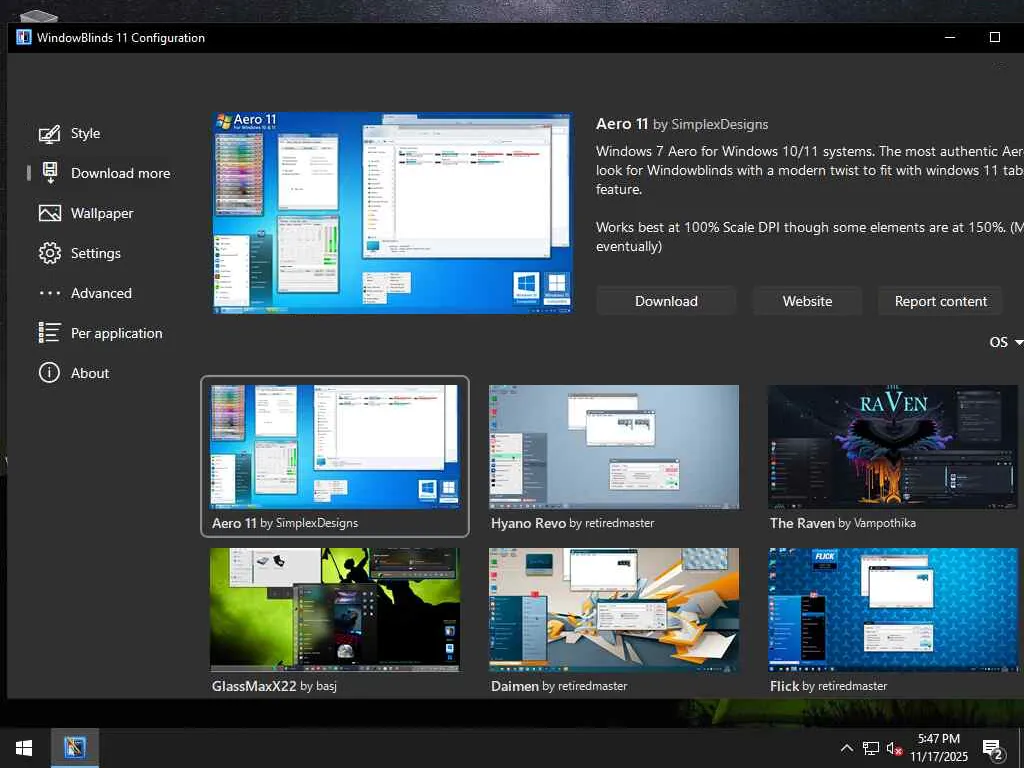The image size is (1024, 768).
Task: Maximize the WindowBlinds Configuration window
Action: coord(995,37)
